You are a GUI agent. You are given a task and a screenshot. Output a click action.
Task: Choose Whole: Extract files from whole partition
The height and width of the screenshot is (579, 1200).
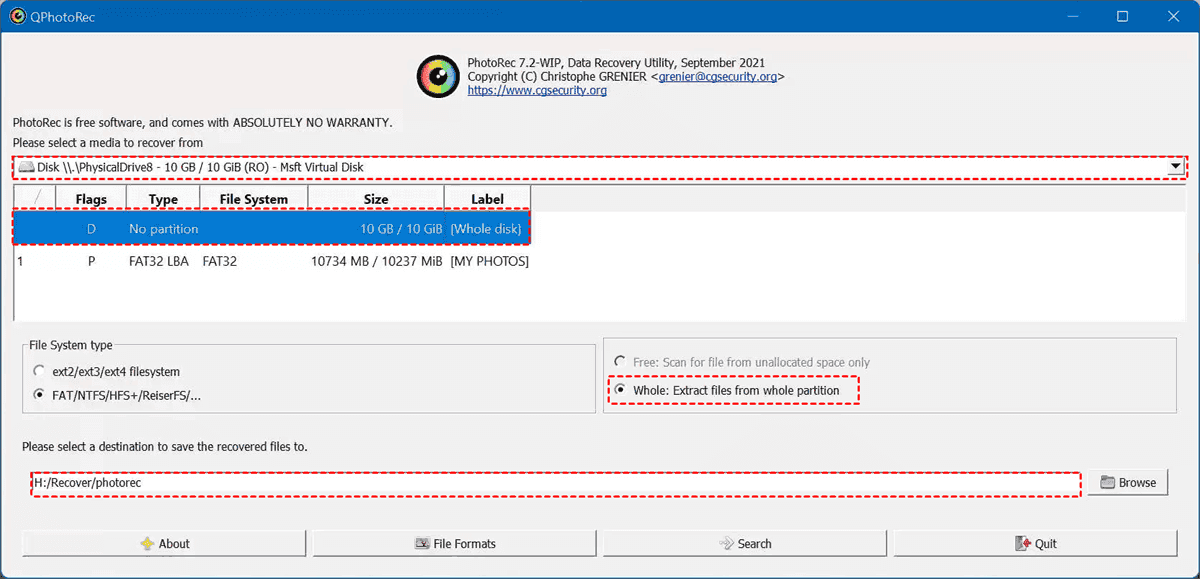pyautogui.click(x=621, y=390)
